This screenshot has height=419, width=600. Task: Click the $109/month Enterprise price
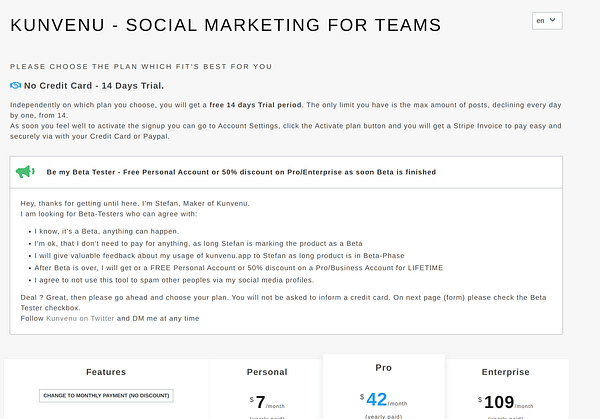click(x=505, y=400)
